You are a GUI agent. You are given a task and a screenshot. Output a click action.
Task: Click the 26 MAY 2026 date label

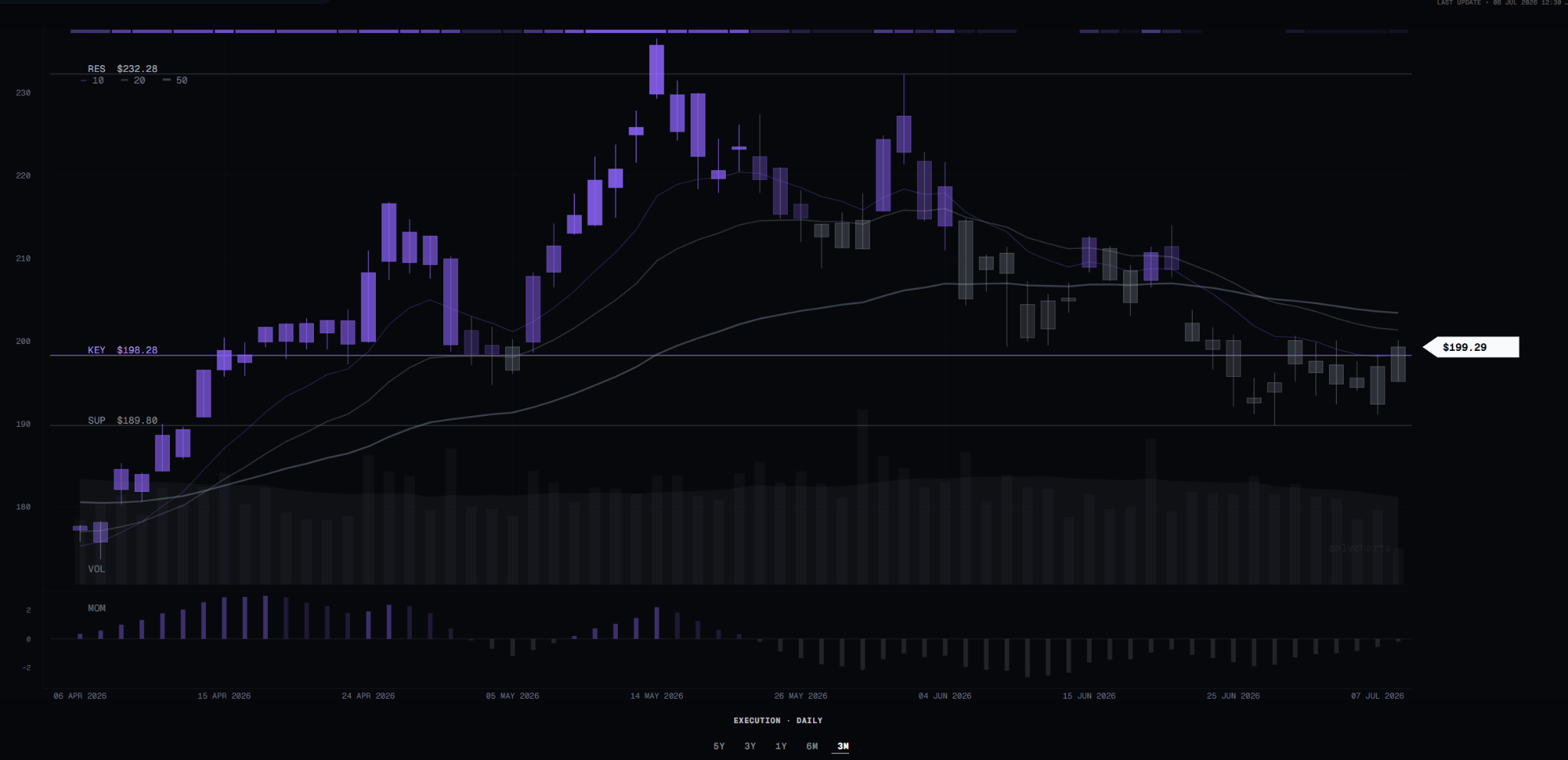tap(801, 696)
